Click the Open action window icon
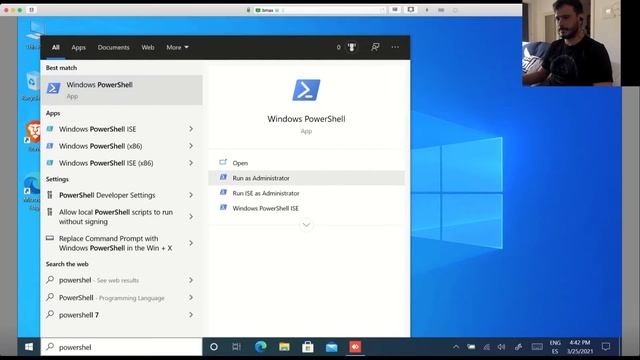Screen dimensions: 640x360 223,162
